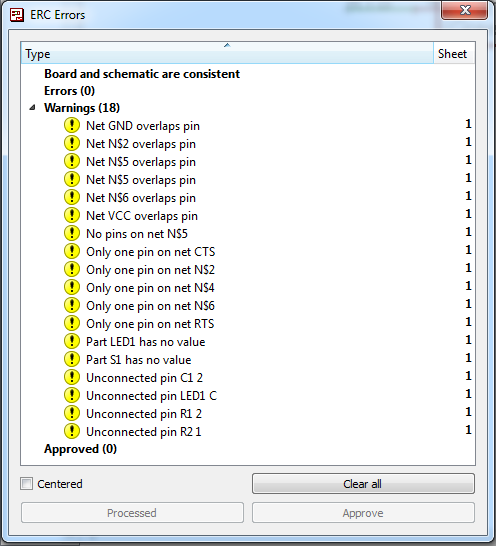Click the Processed button
This screenshot has width=496, height=546.
tap(132, 513)
